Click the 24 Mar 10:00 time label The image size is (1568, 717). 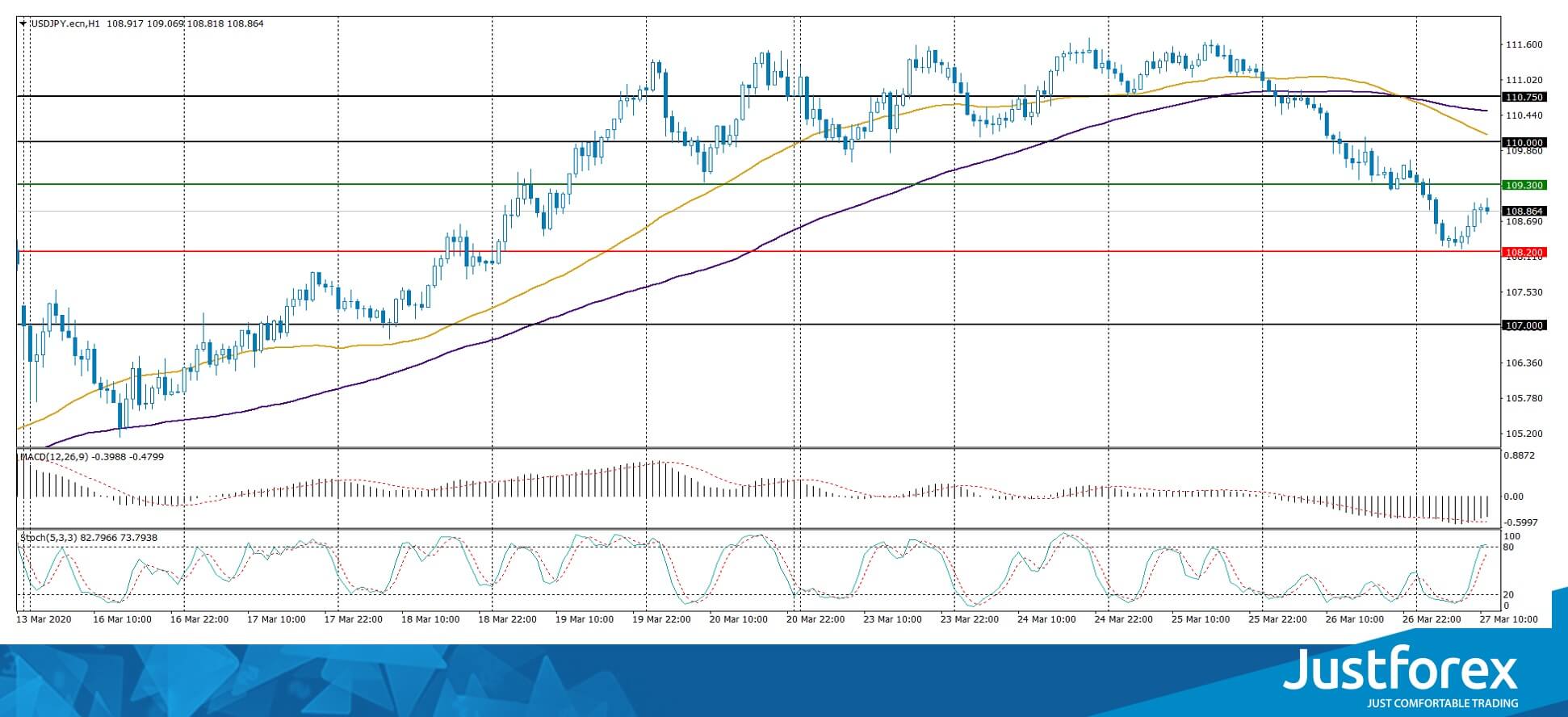[x=1046, y=619]
